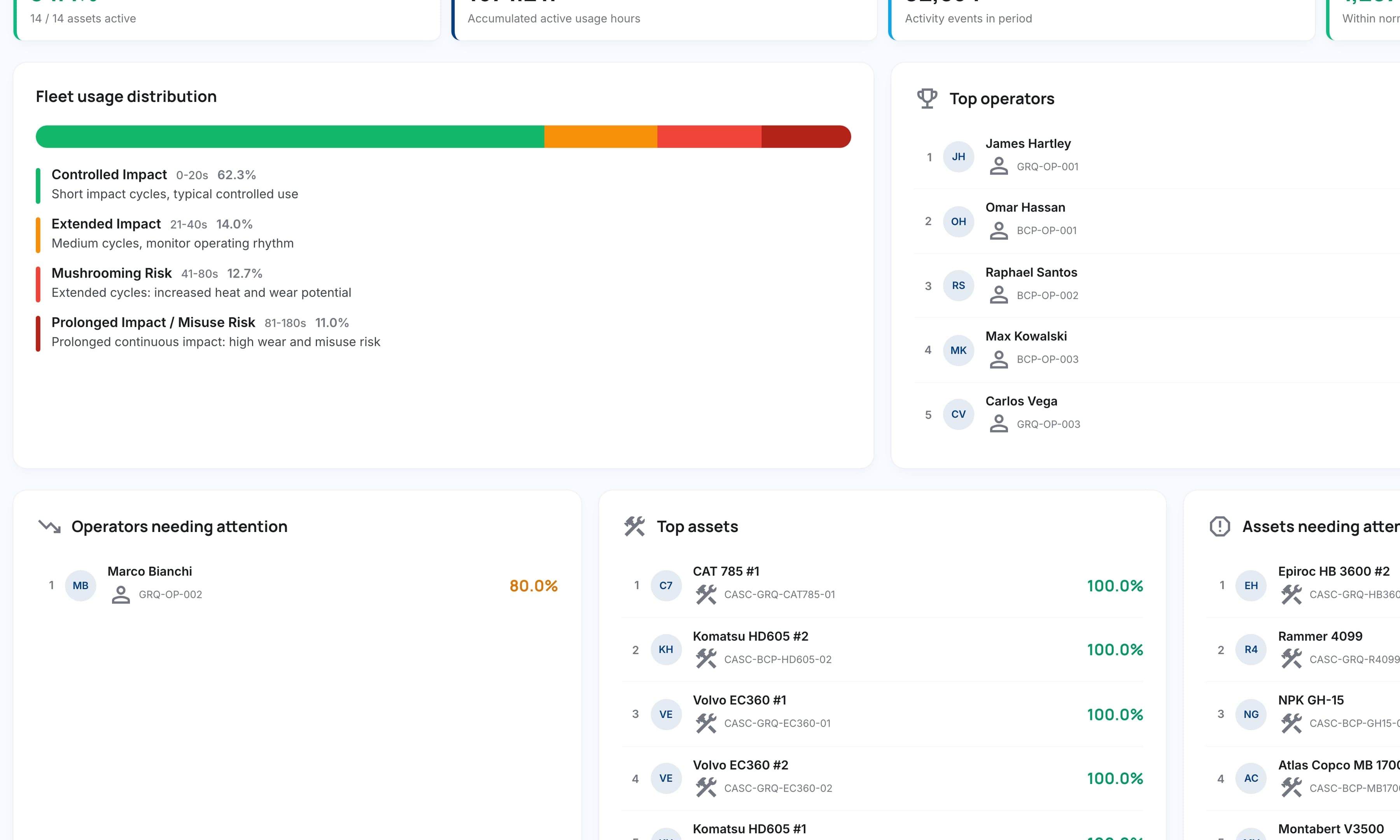
Task: Click the tools icon under Epiroc HB 3600 #2
Action: (1291, 594)
